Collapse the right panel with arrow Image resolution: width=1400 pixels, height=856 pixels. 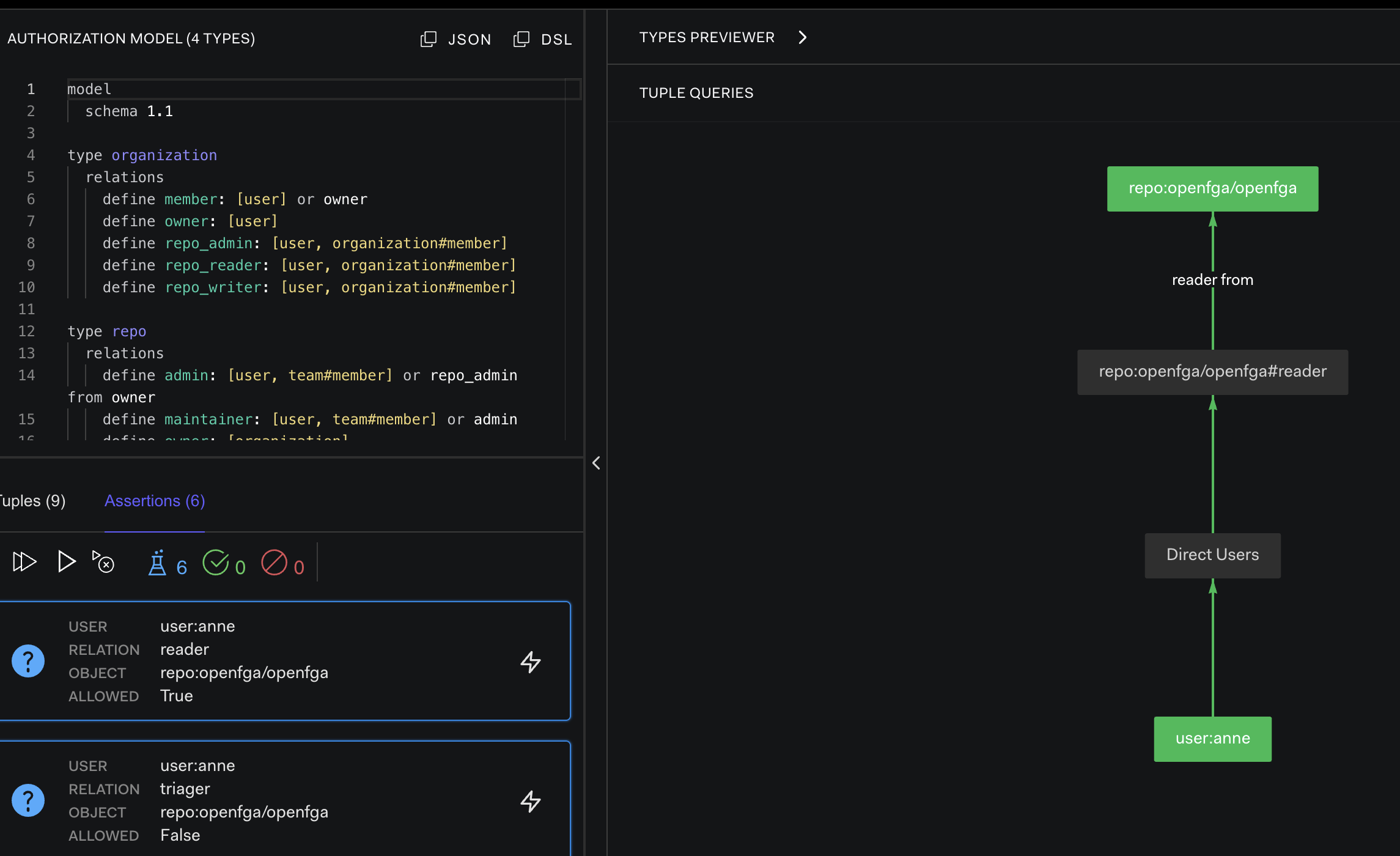coord(596,463)
